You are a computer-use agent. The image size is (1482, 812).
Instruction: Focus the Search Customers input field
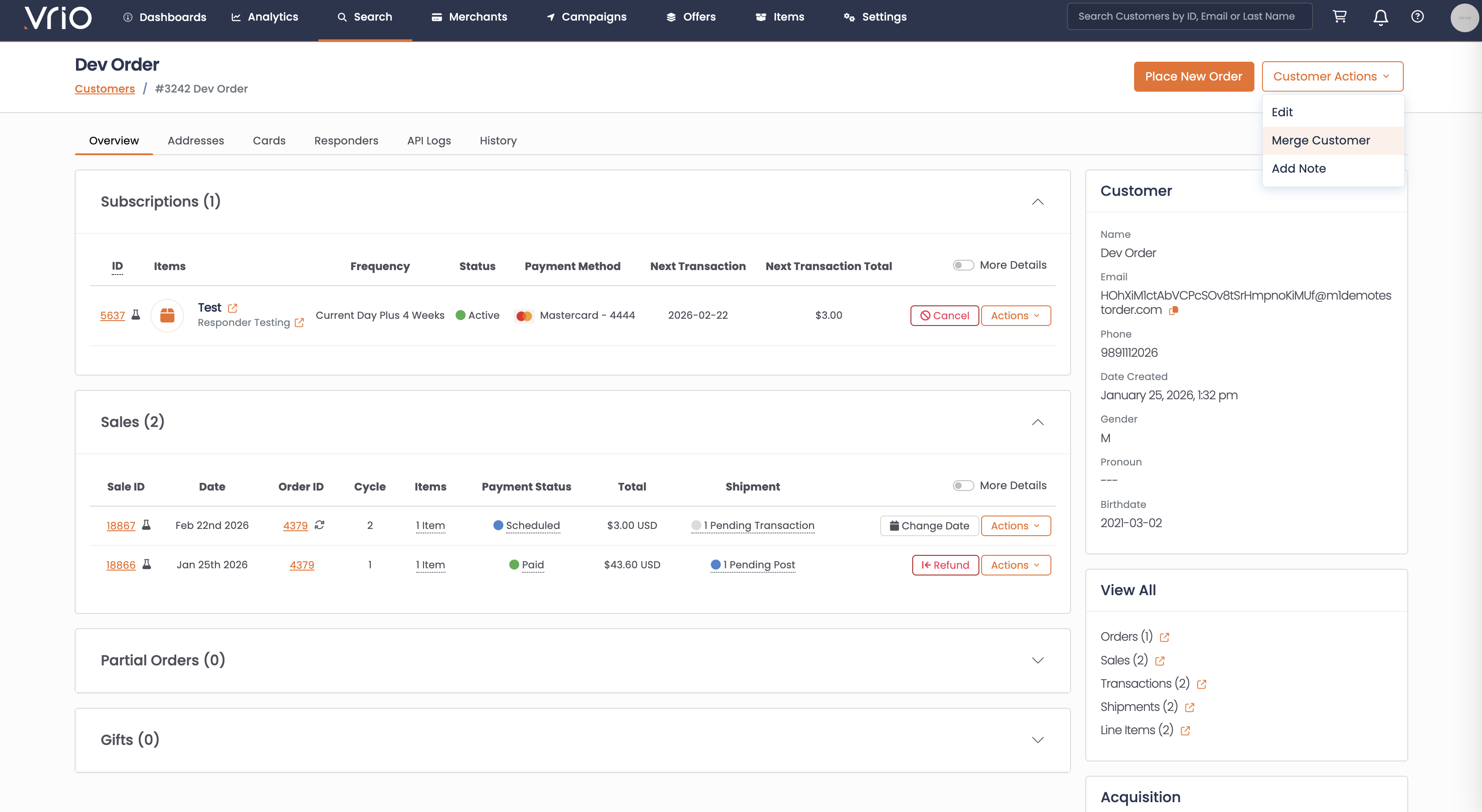(1189, 16)
